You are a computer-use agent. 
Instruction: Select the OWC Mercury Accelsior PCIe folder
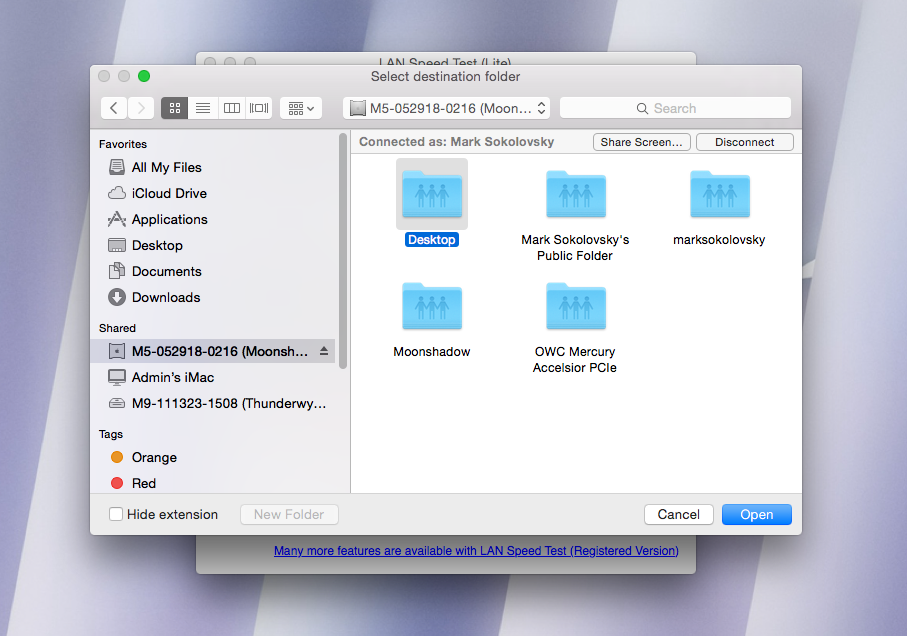(575, 309)
